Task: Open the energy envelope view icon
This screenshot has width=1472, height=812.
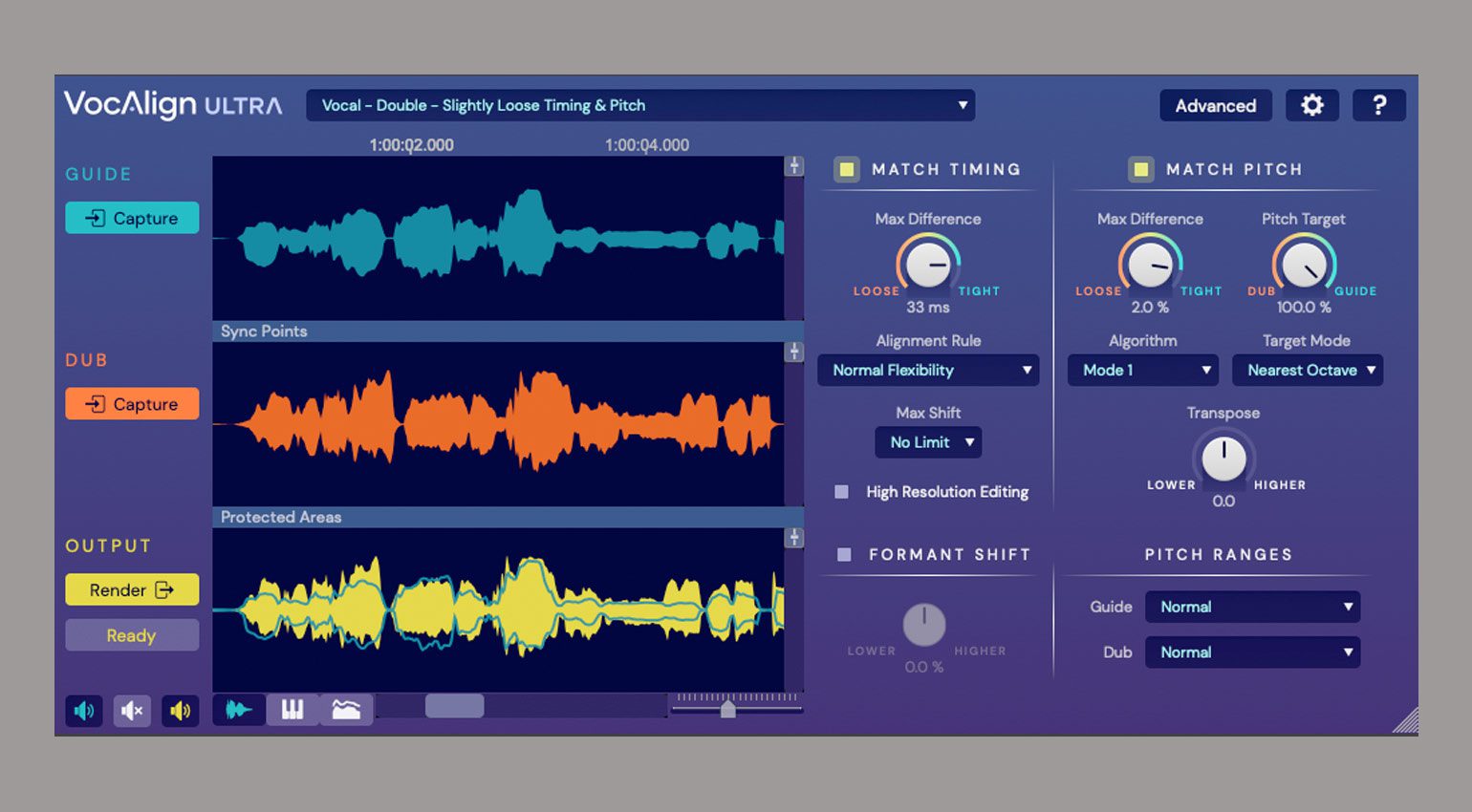Action: coord(346,709)
